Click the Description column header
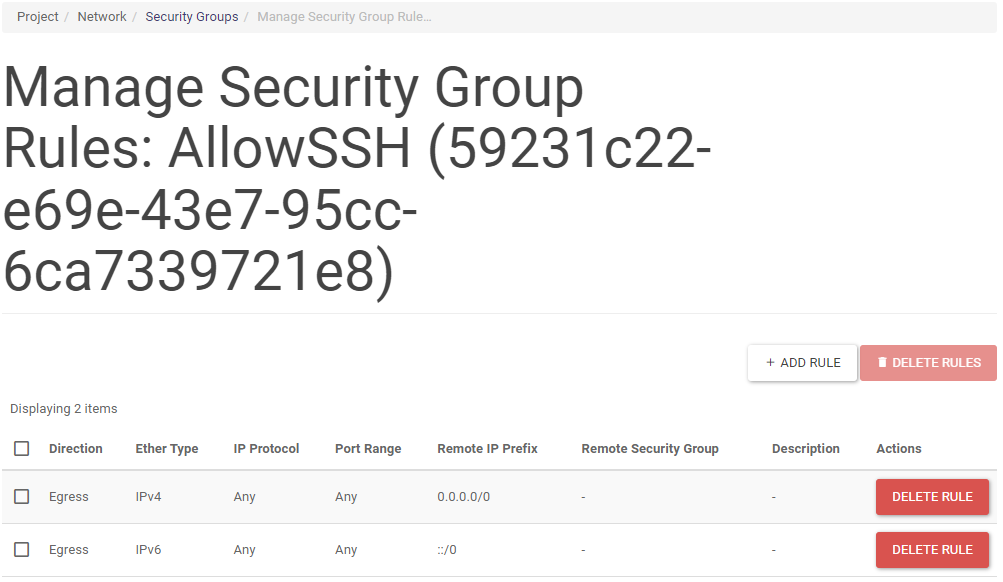 pos(806,449)
